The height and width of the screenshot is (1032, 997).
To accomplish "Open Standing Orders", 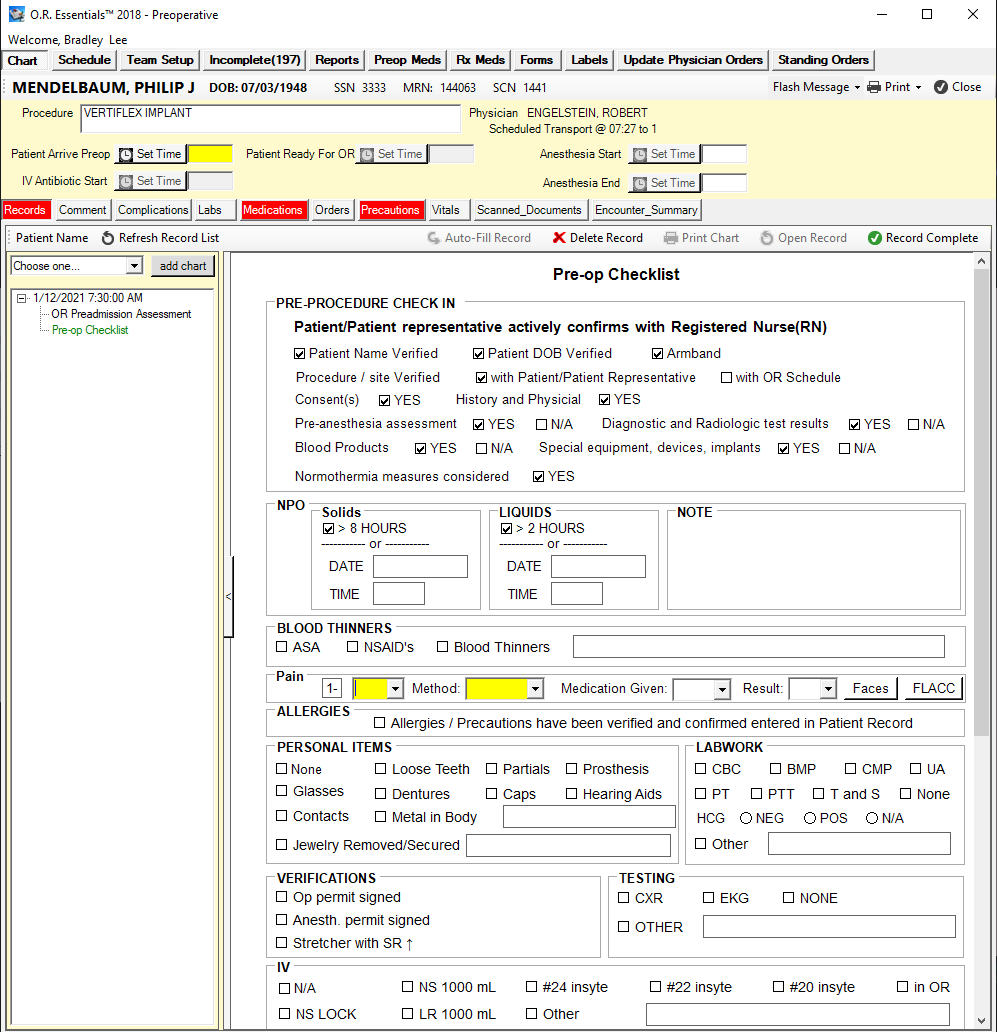I will pos(823,60).
